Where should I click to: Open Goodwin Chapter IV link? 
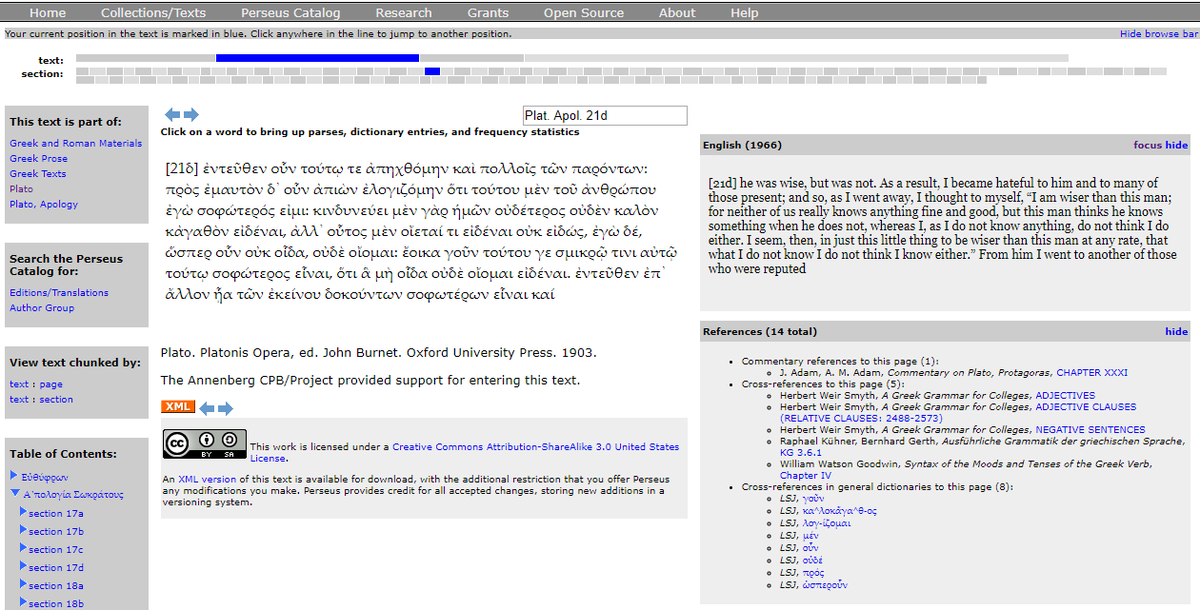(x=805, y=475)
